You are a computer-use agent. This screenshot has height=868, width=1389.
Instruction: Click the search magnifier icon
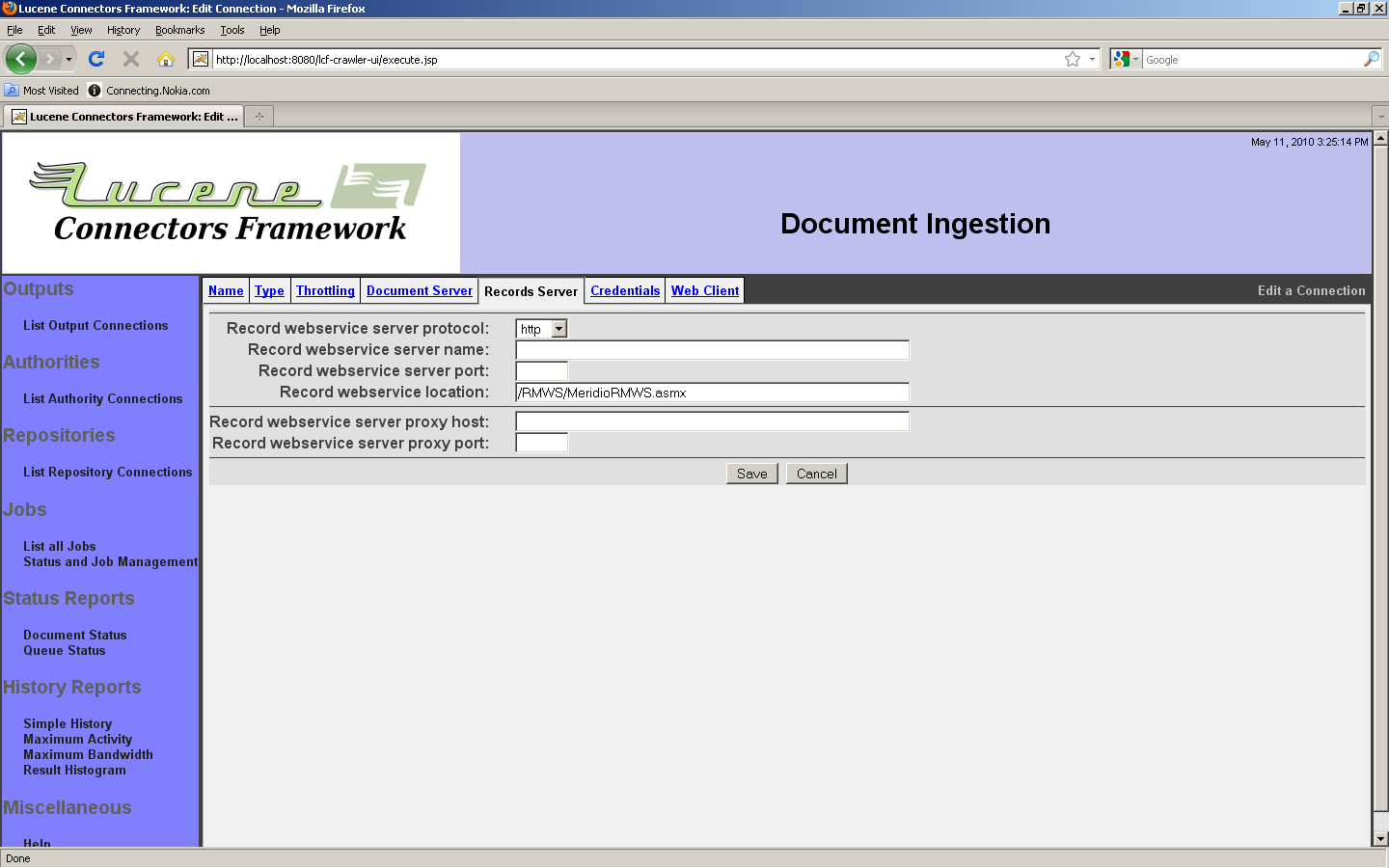[x=1371, y=59]
